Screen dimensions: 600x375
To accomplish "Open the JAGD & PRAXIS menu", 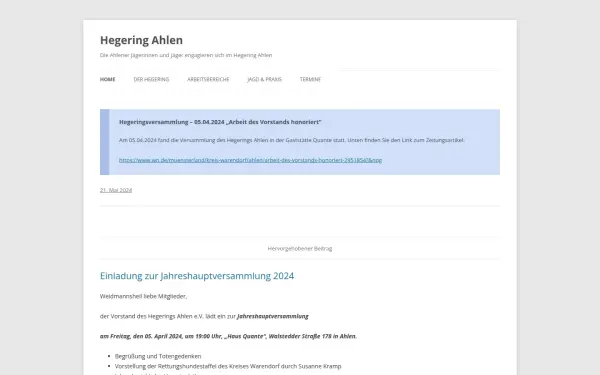I will 264,79.
